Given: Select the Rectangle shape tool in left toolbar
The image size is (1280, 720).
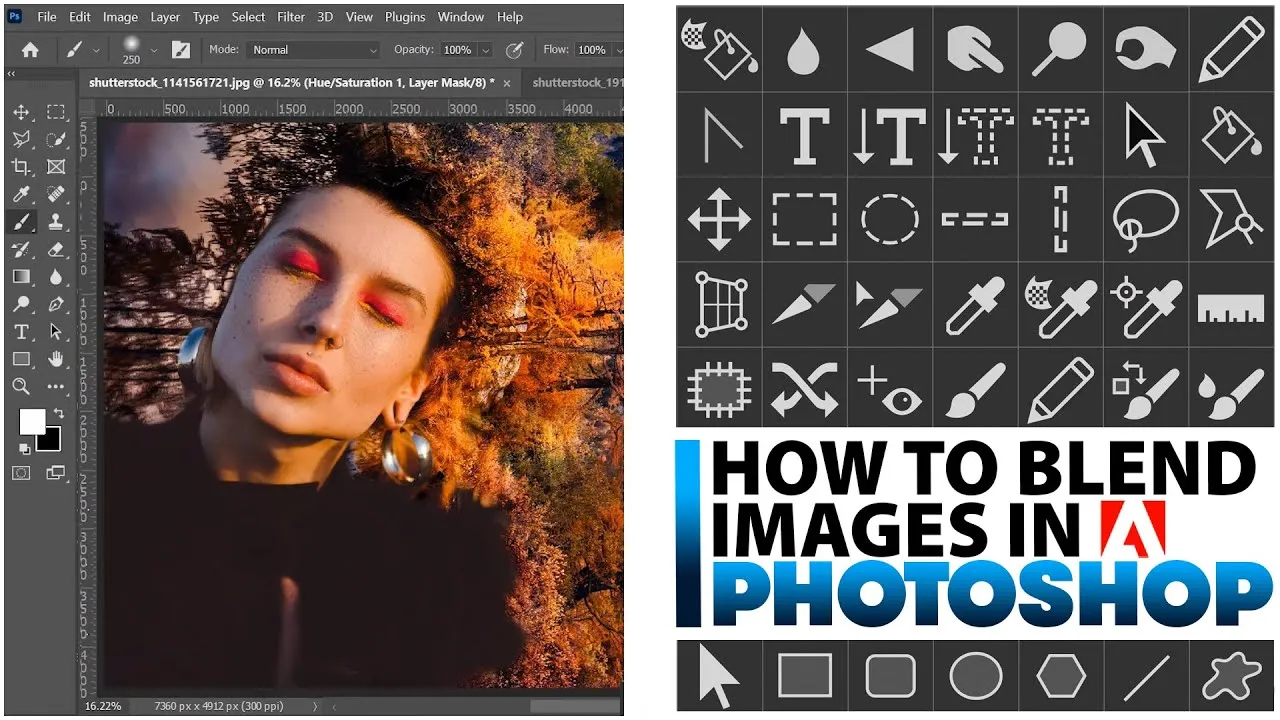Looking at the screenshot, I should [x=21, y=358].
